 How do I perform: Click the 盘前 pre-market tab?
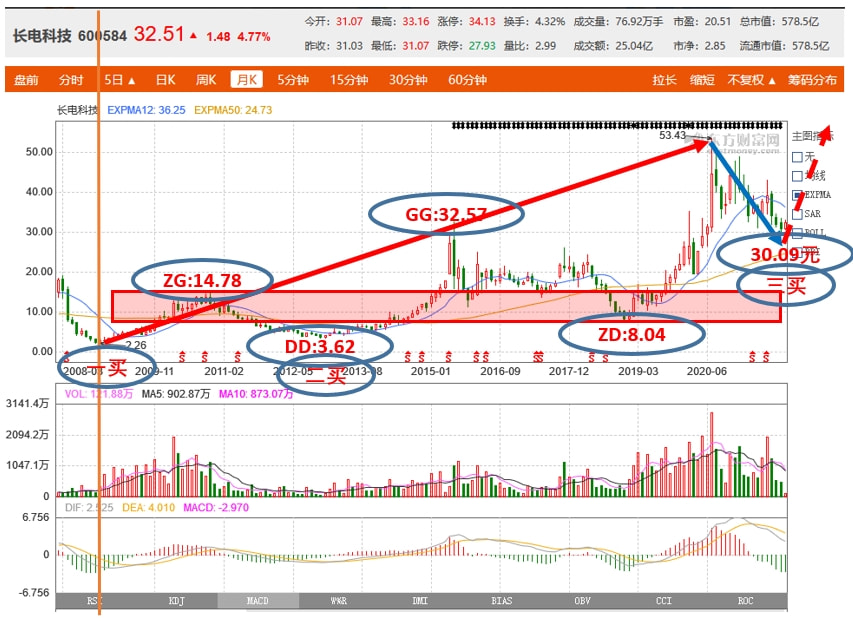point(27,80)
